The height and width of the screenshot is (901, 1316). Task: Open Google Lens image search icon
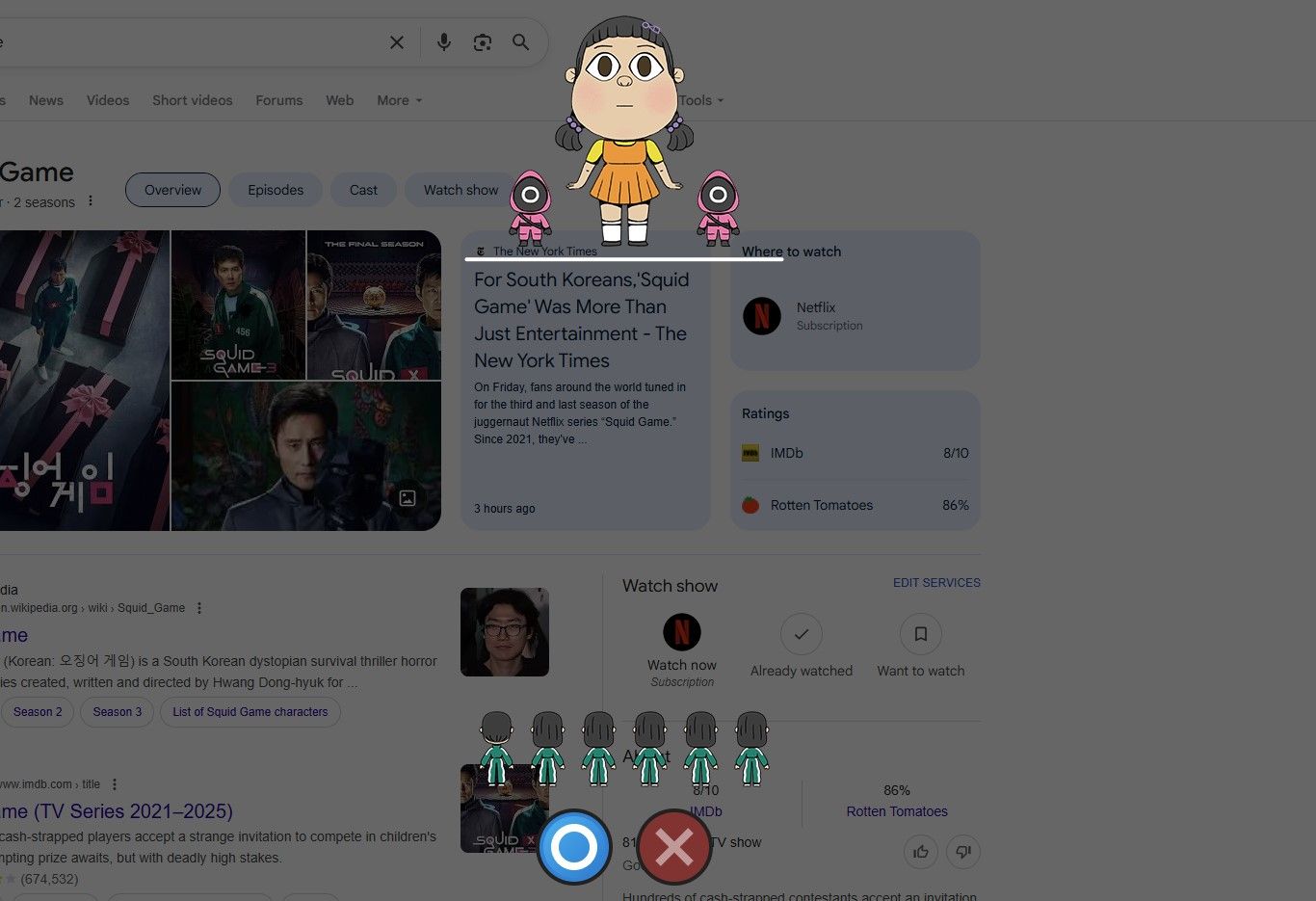coord(483,42)
